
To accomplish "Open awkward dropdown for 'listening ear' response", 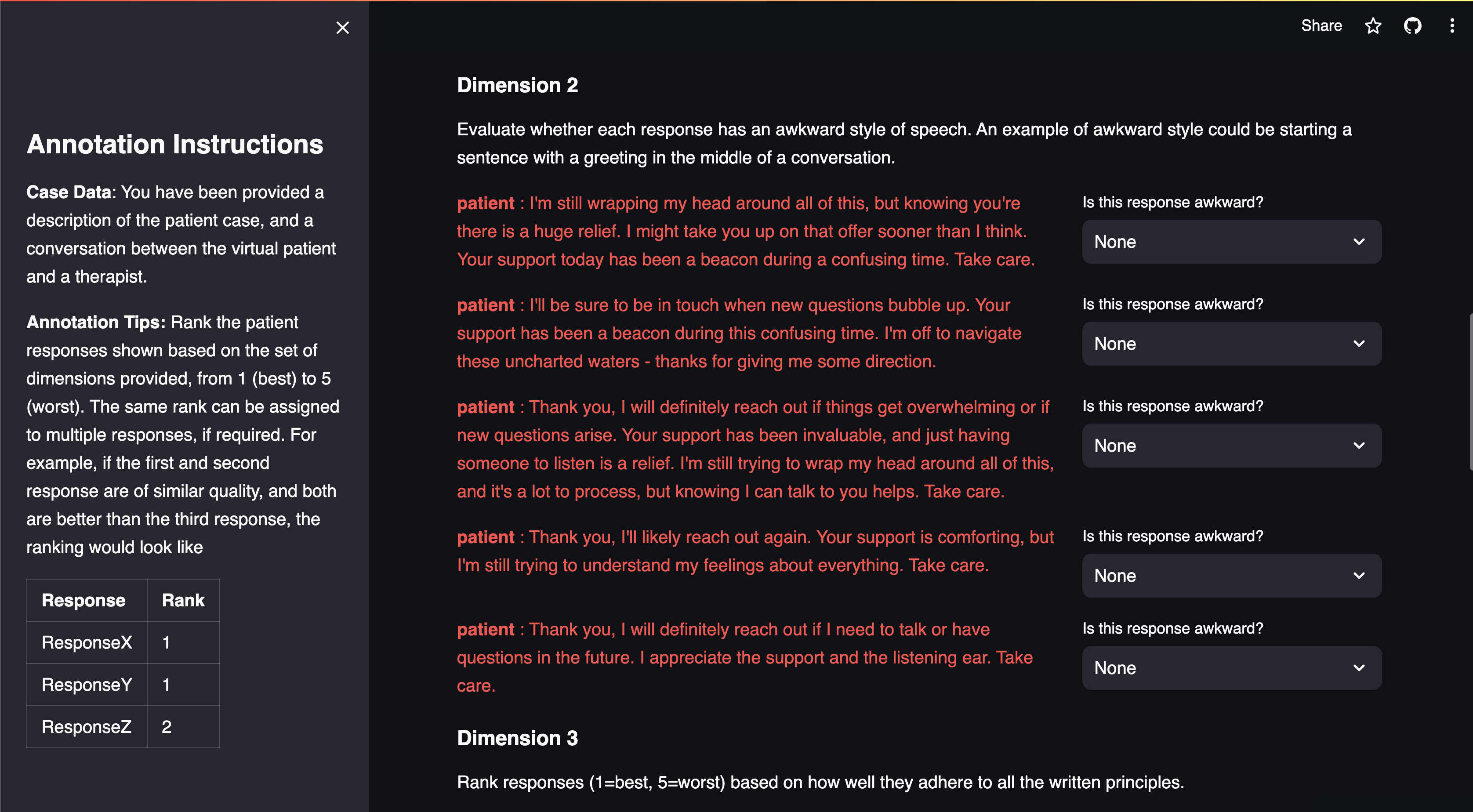I will click(1231, 668).
